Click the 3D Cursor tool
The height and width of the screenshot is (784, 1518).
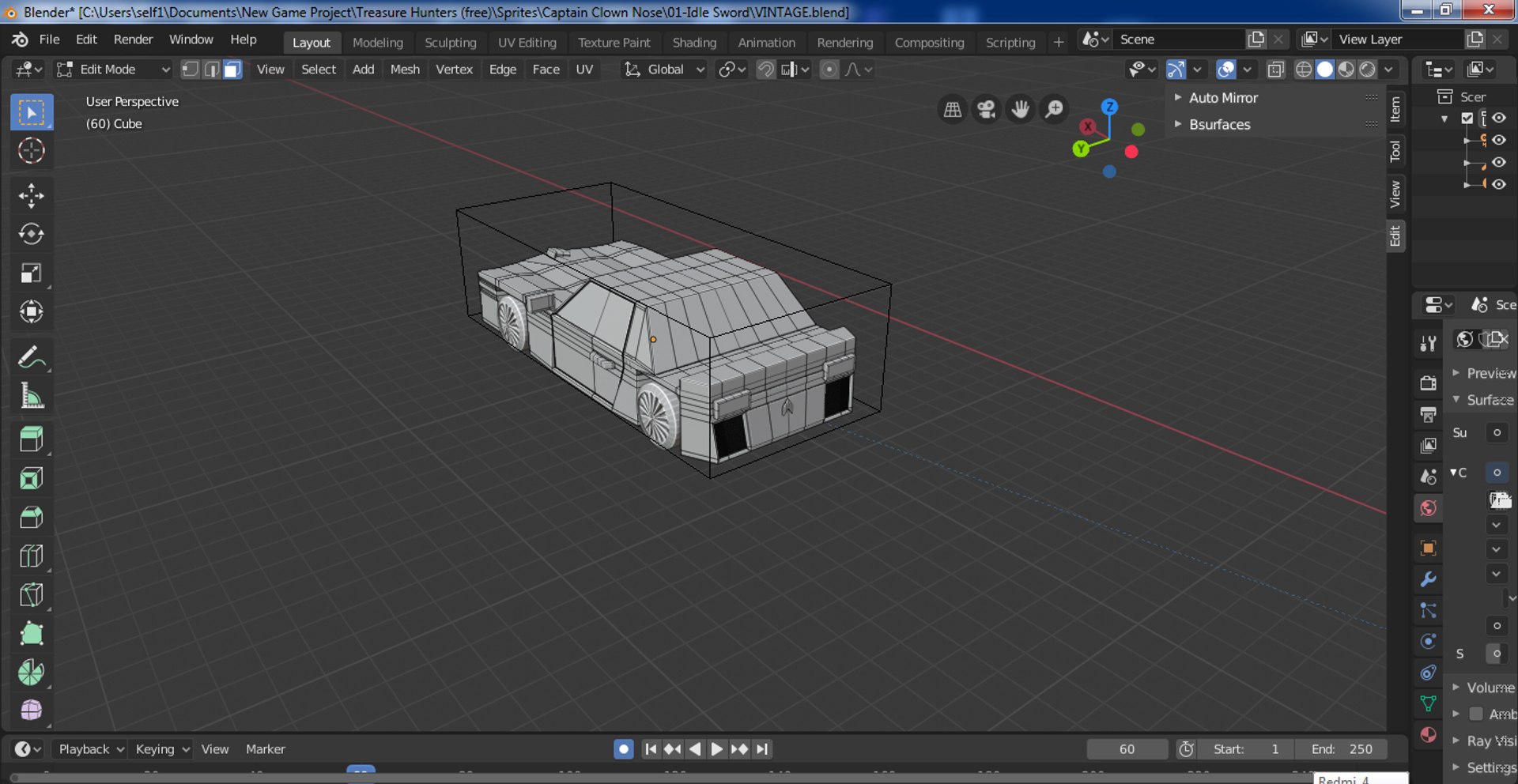click(32, 150)
